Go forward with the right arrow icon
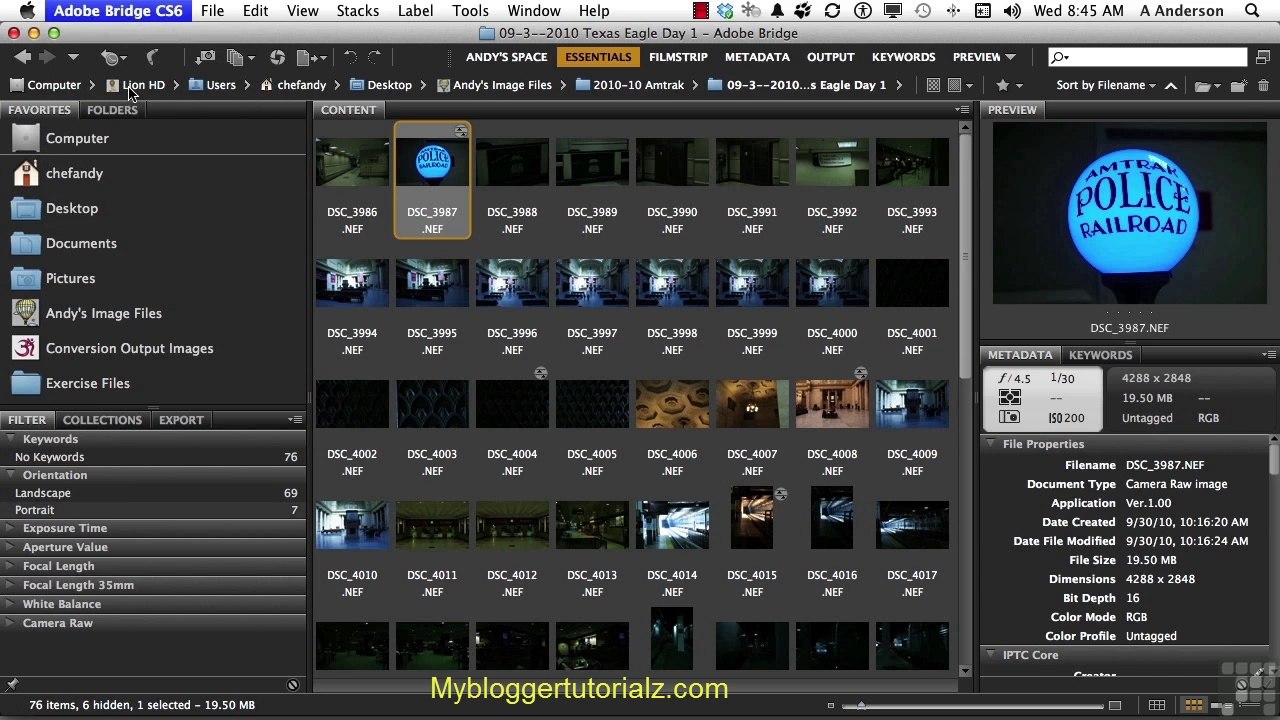The width and height of the screenshot is (1280, 720). (47, 57)
